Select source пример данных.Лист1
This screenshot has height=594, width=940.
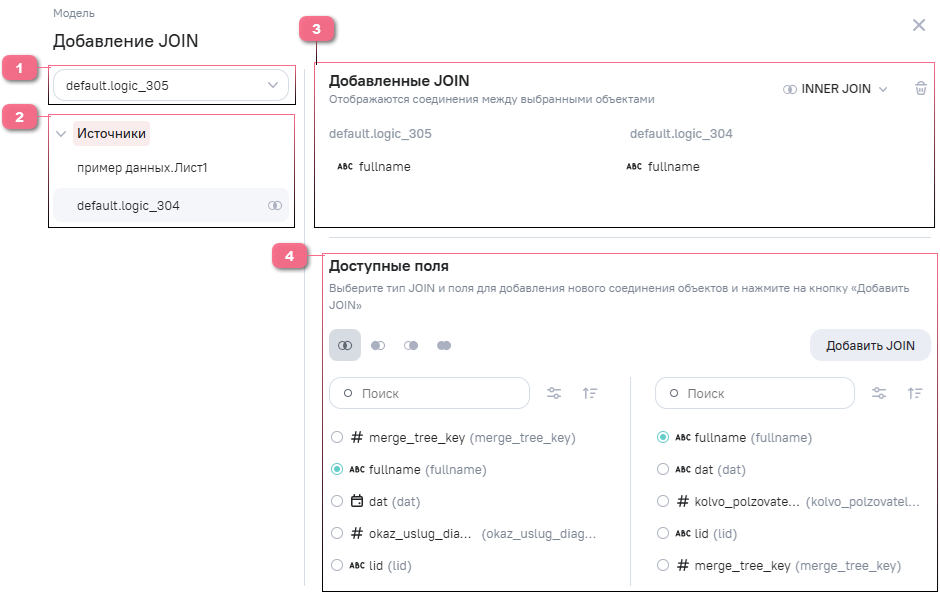(x=142, y=168)
